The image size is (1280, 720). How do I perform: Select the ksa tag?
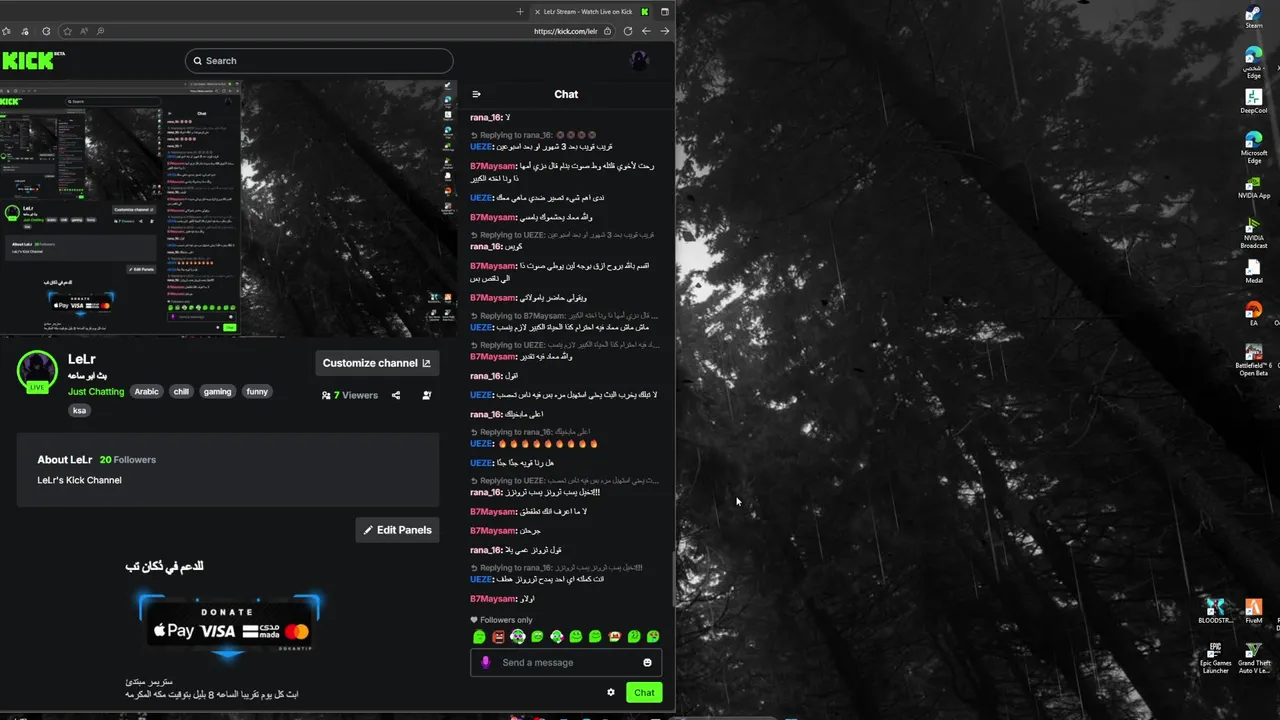tap(79, 410)
